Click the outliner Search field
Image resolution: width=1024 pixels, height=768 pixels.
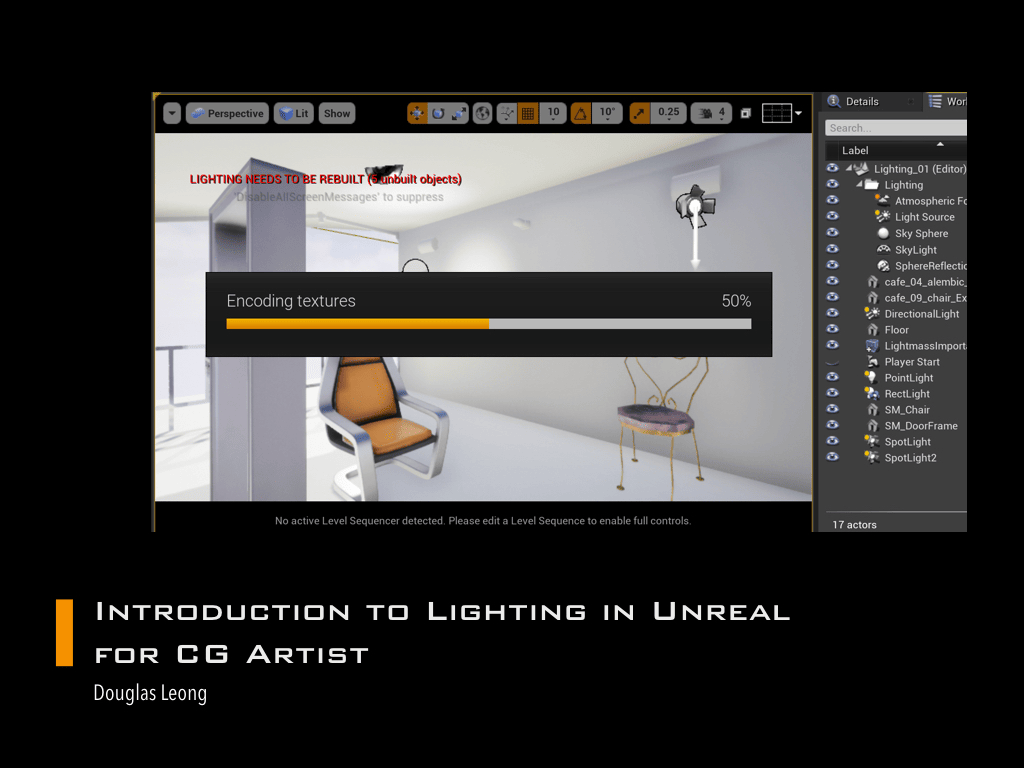895,128
